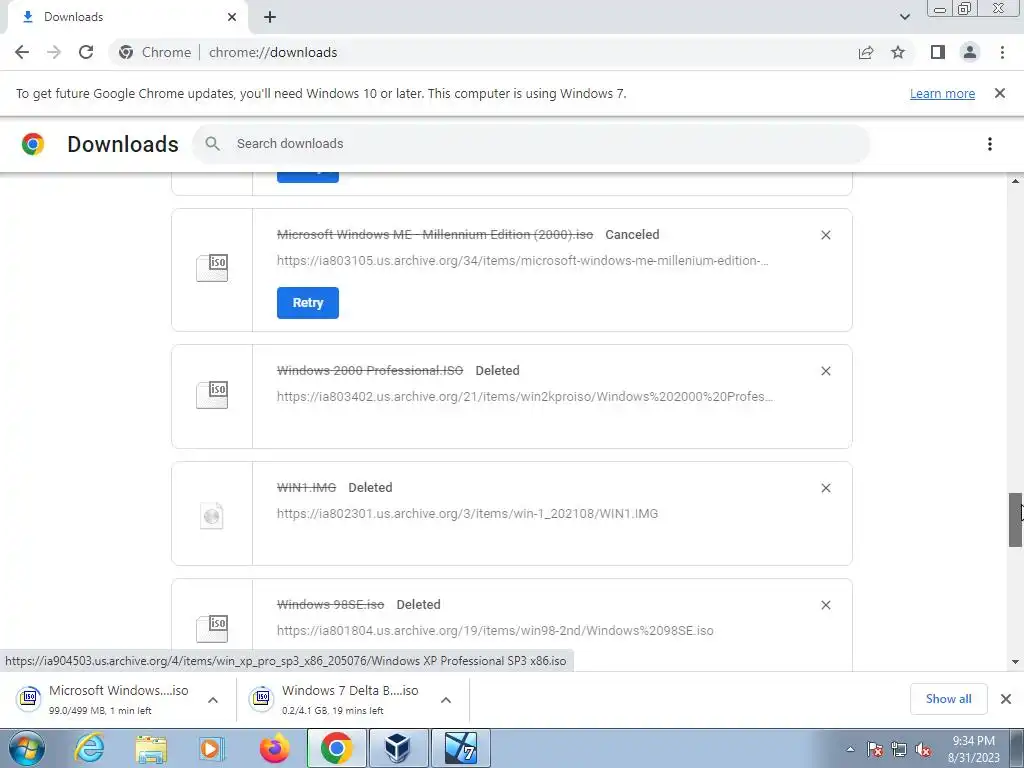Open Firefox from the taskbar

274,748
